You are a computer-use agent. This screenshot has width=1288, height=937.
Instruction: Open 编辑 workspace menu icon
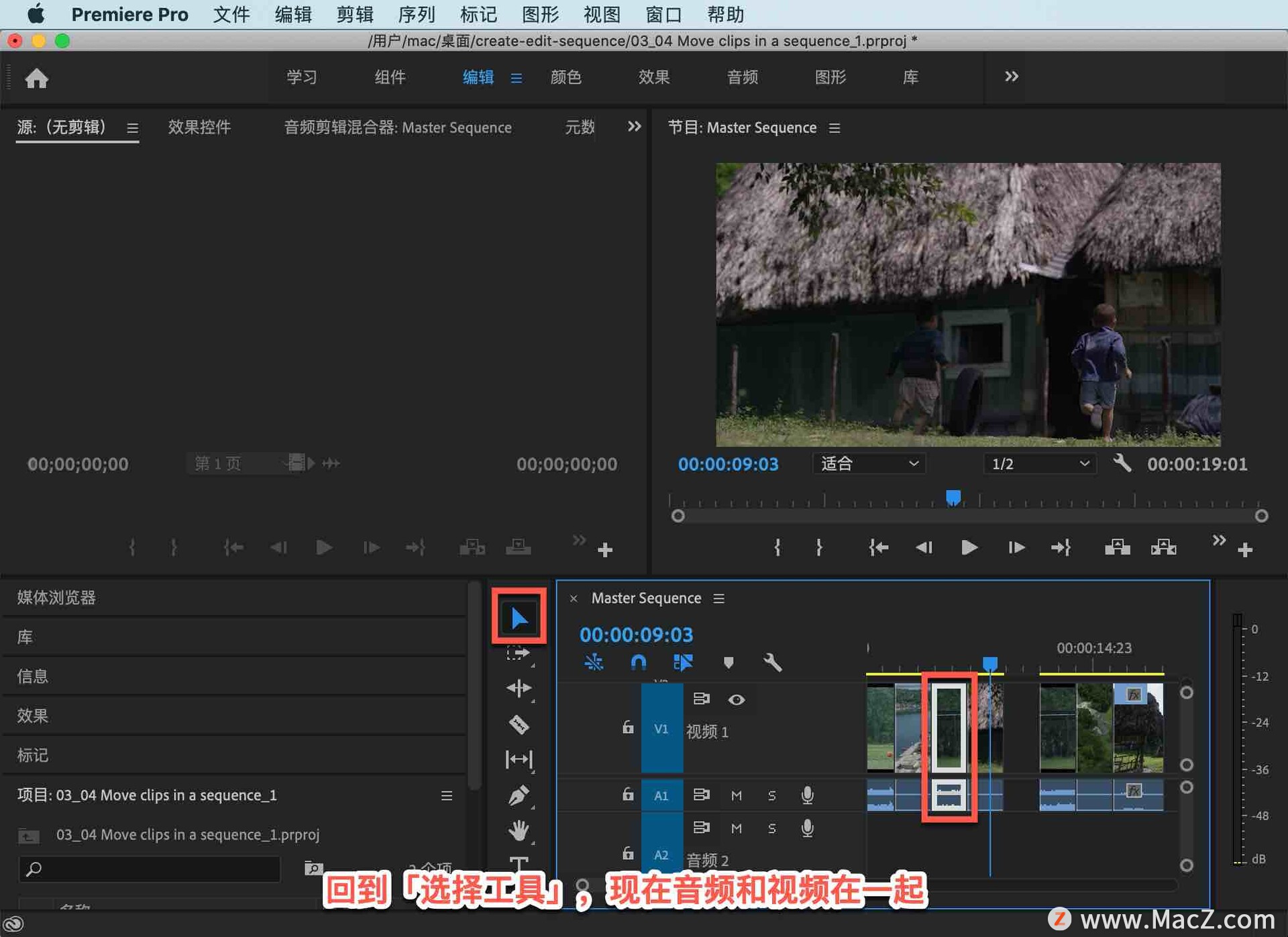(x=516, y=78)
